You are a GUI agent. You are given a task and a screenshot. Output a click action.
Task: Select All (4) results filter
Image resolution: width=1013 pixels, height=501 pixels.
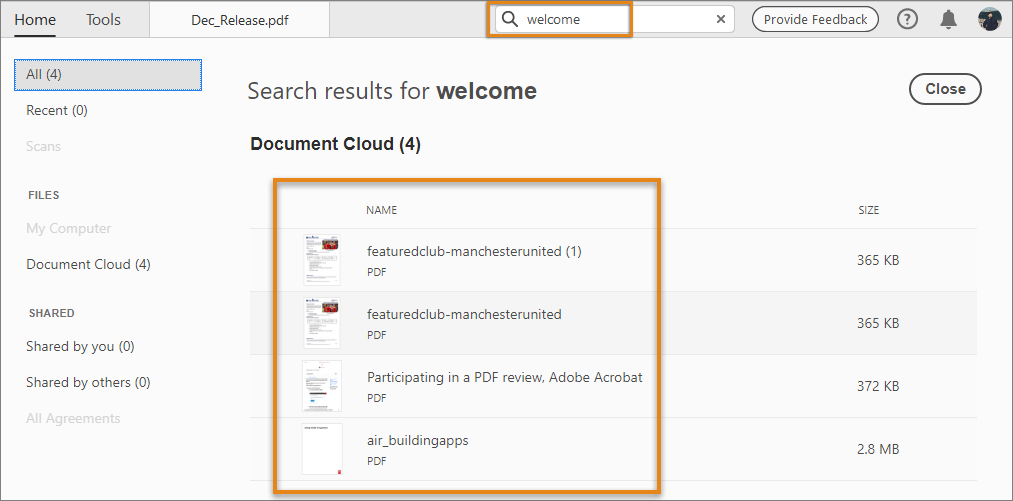click(108, 74)
